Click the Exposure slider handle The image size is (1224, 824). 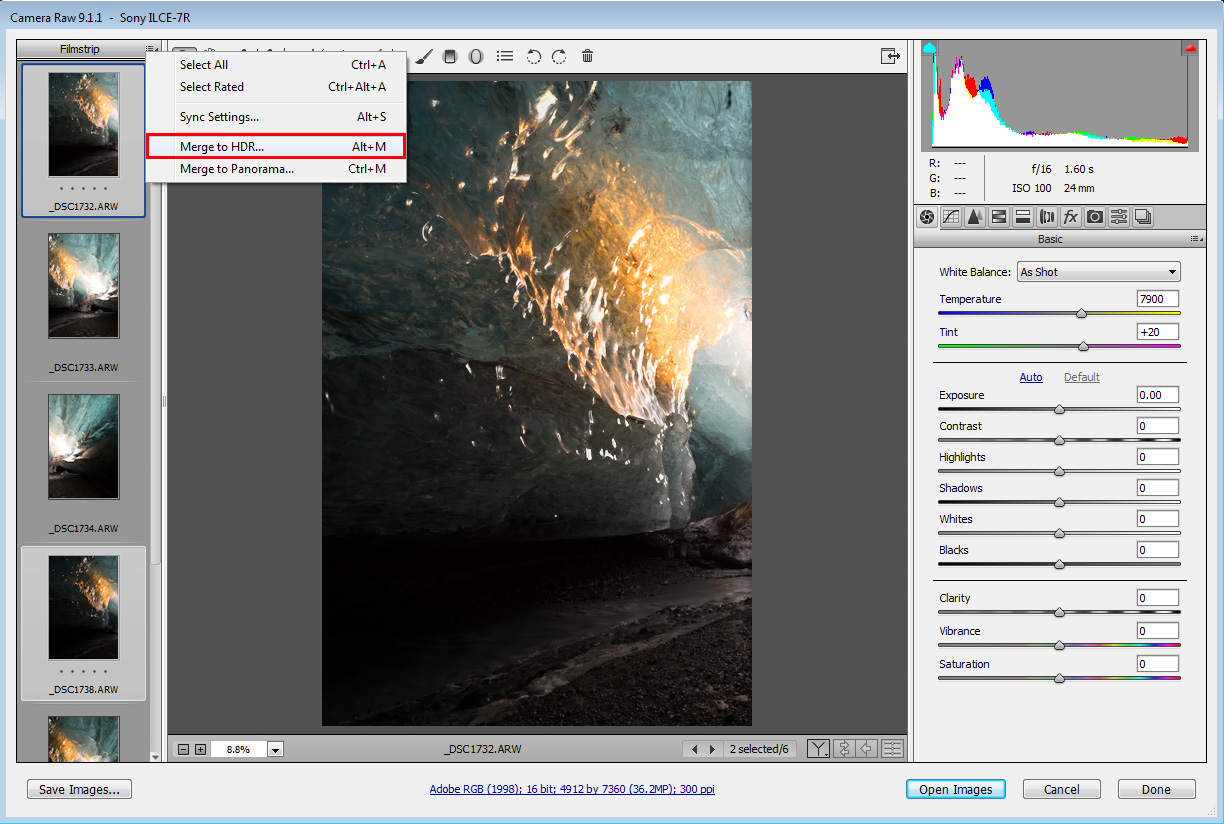(1059, 409)
